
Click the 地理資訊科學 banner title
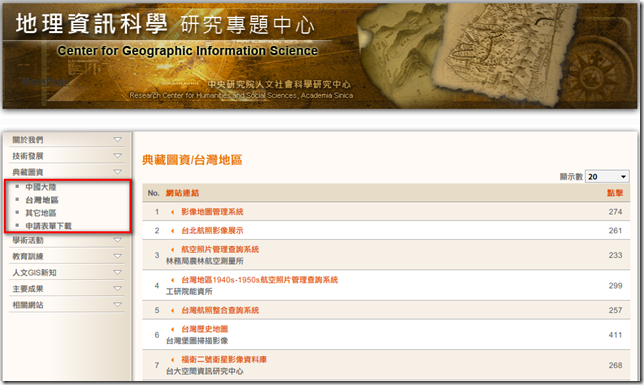[x=92, y=23]
